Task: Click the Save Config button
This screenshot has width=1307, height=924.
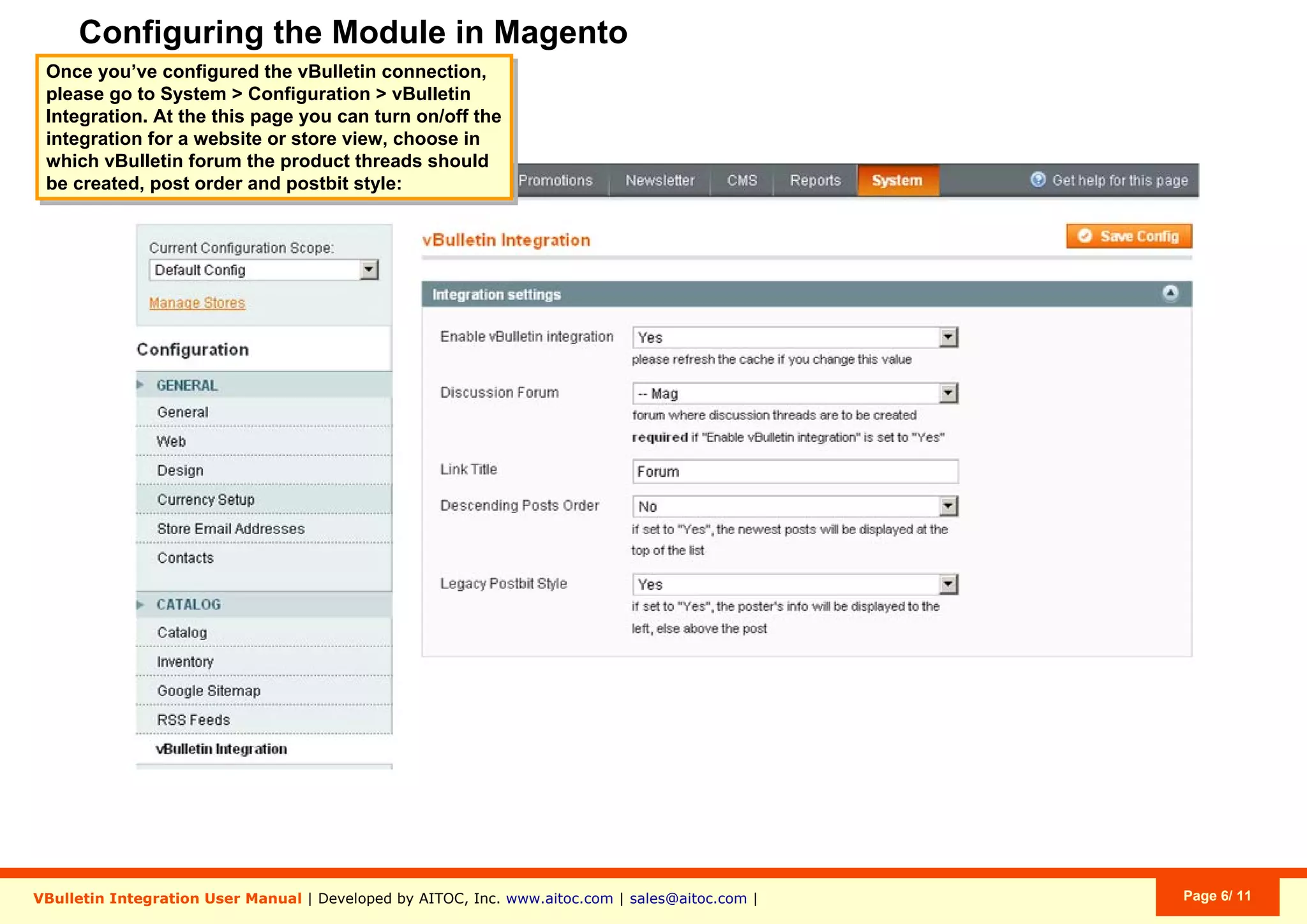Action: tap(1129, 236)
